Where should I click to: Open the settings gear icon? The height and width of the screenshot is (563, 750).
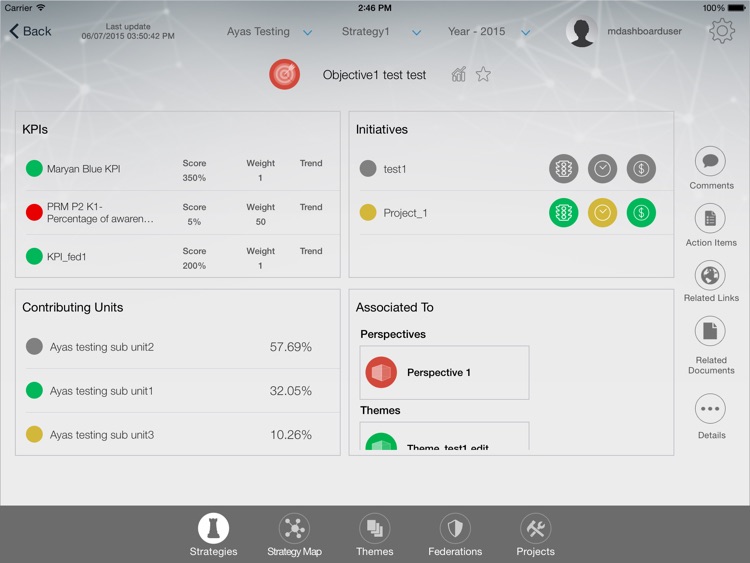(x=722, y=31)
